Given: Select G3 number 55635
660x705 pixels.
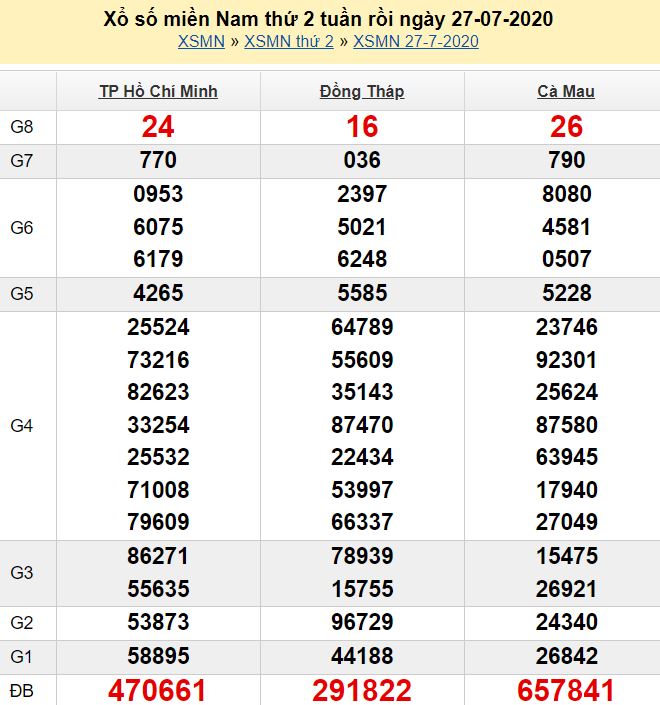Looking at the screenshot, I should click(158, 589).
